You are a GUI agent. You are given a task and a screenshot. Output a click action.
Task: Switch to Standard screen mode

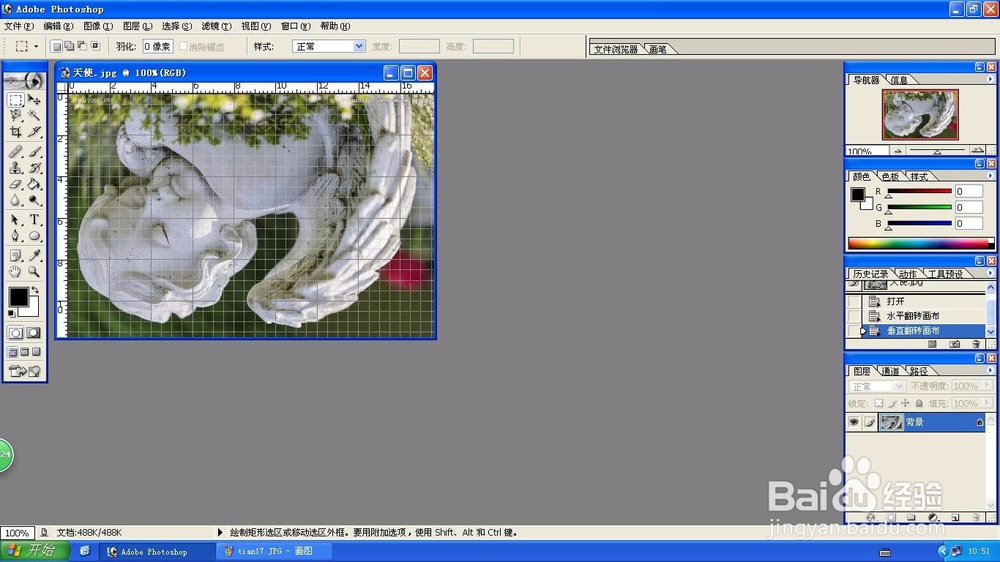tap(13, 351)
